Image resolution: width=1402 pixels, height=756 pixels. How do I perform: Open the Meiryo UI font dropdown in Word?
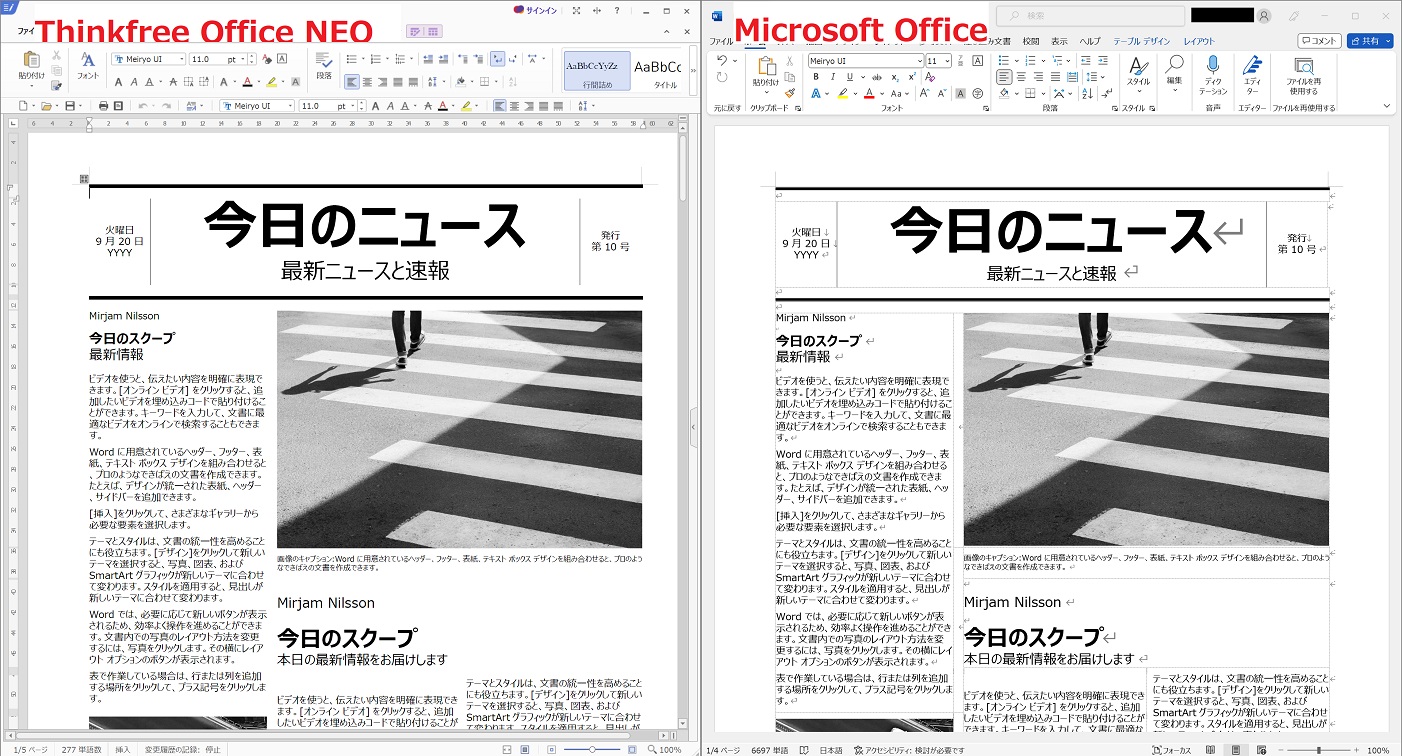919,61
